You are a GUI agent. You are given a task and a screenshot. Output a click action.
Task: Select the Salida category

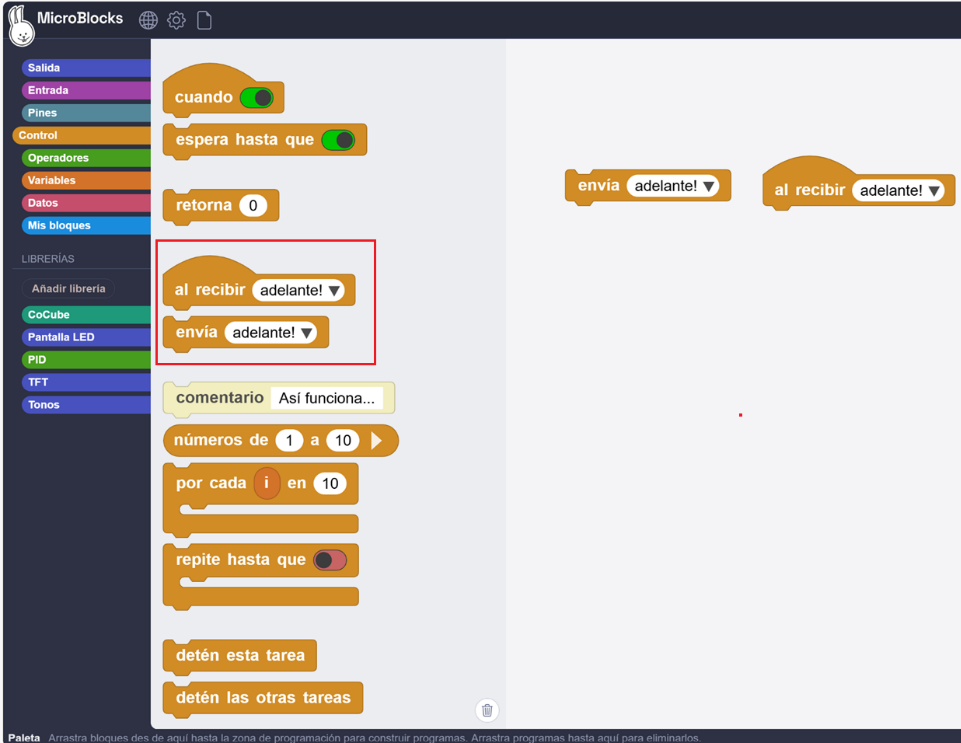click(85, 68)
